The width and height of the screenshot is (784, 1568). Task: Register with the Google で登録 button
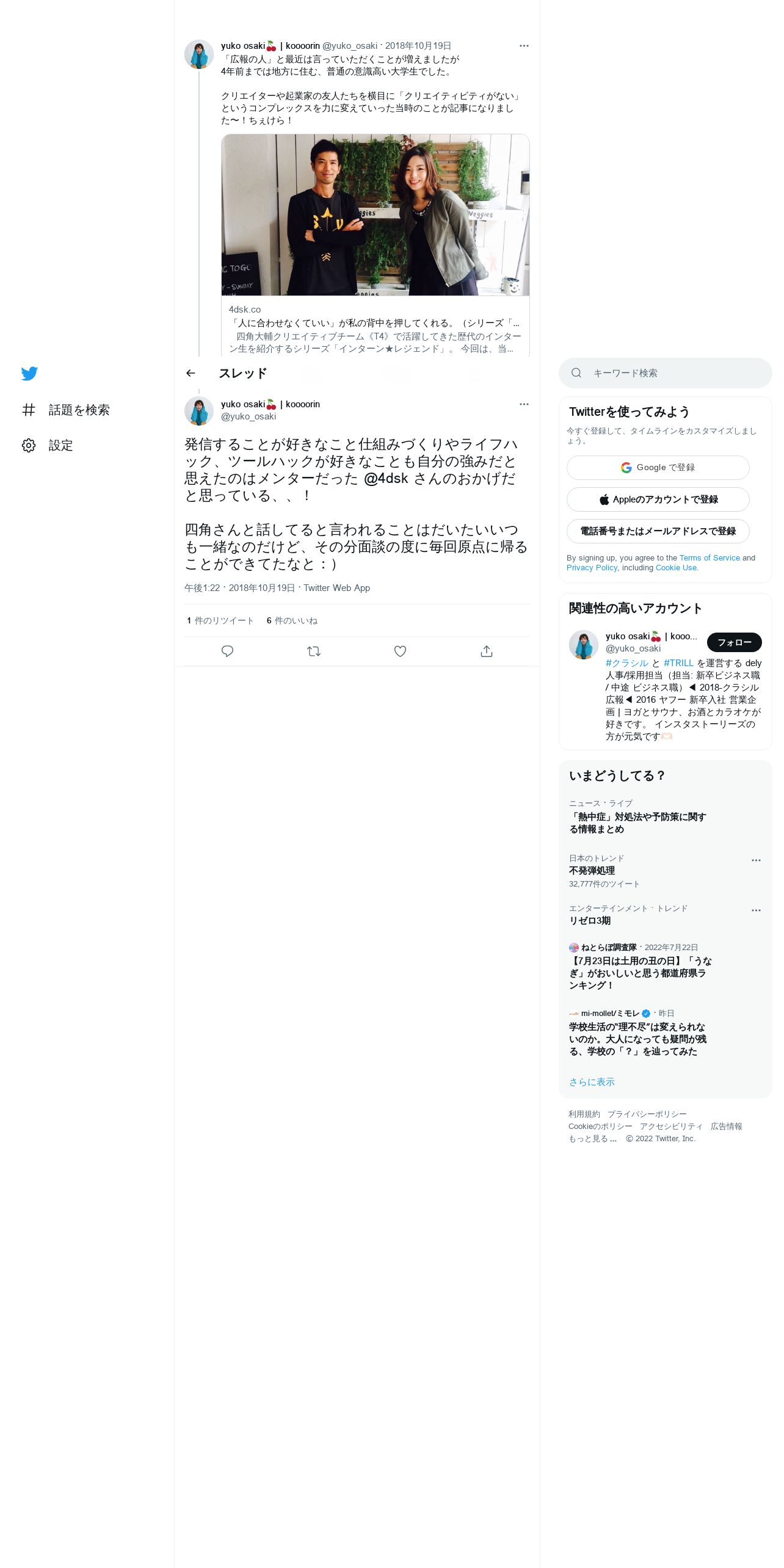pos(658,468)
